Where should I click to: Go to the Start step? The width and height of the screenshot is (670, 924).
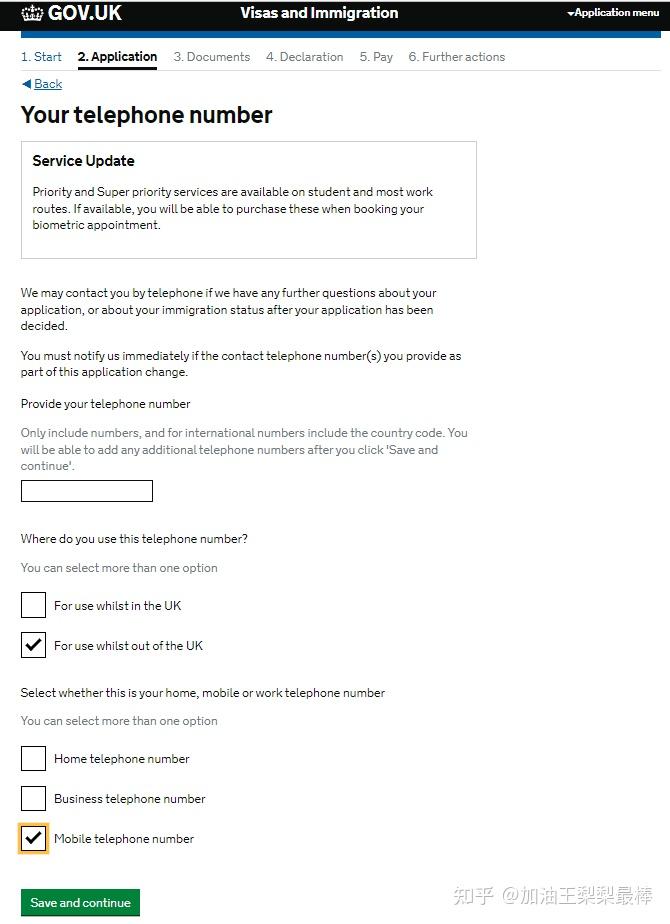click(41, 57)
